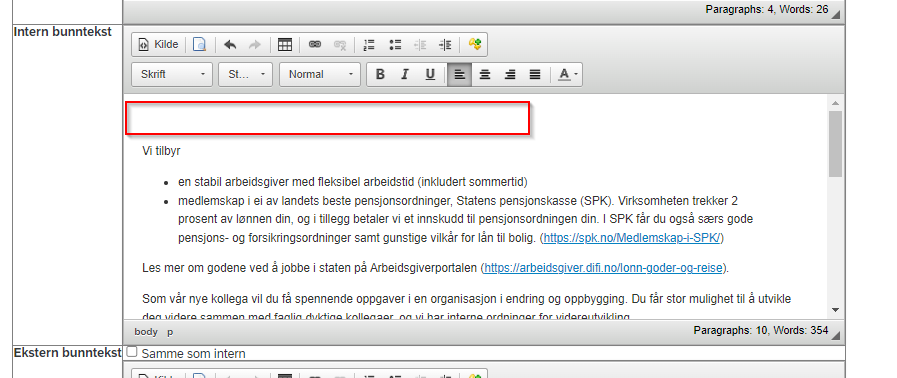Open the St... size dropdown
Screen dimensions: 897x378
[245, 74]
